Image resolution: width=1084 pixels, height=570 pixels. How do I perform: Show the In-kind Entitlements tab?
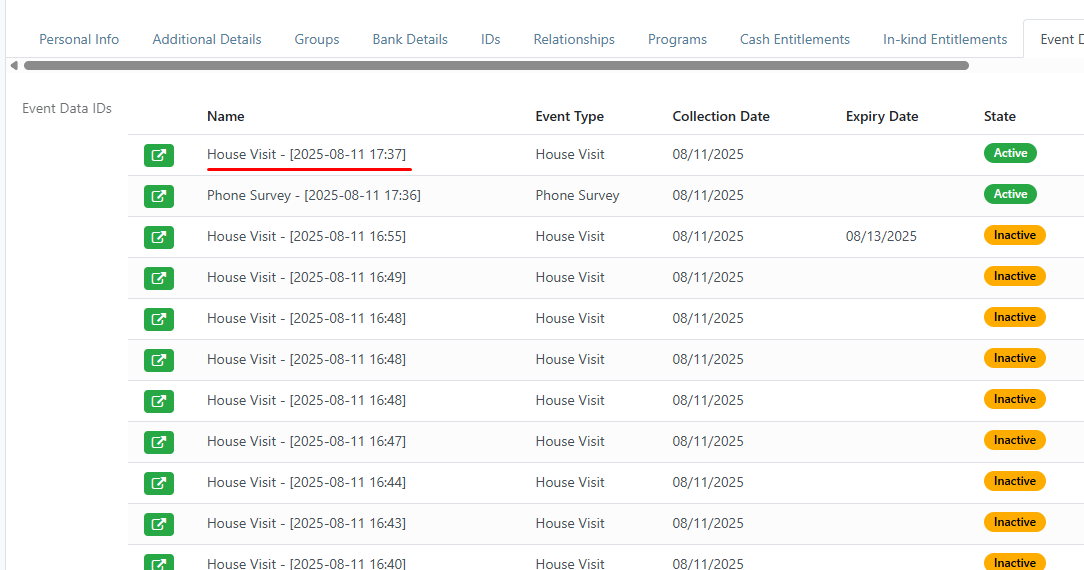tap(944, 39)
